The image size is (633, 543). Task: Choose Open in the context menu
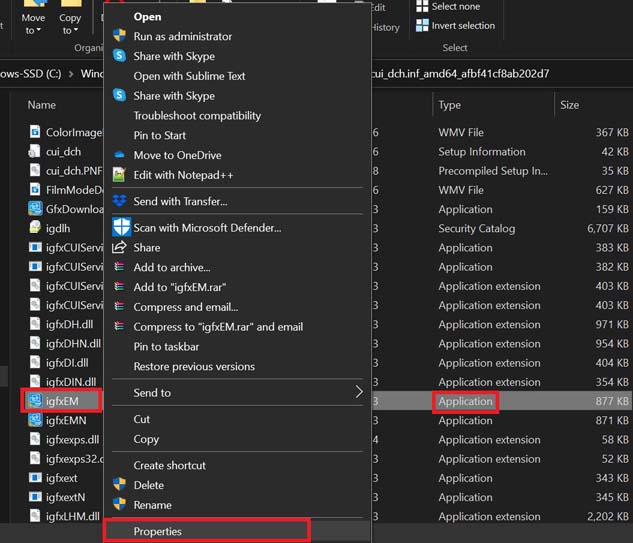(147, 17)
